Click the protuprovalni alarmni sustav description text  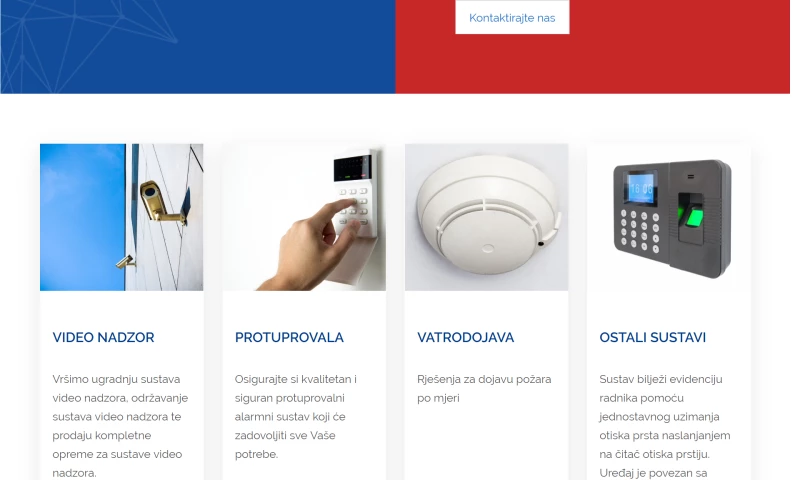[296, 417]
